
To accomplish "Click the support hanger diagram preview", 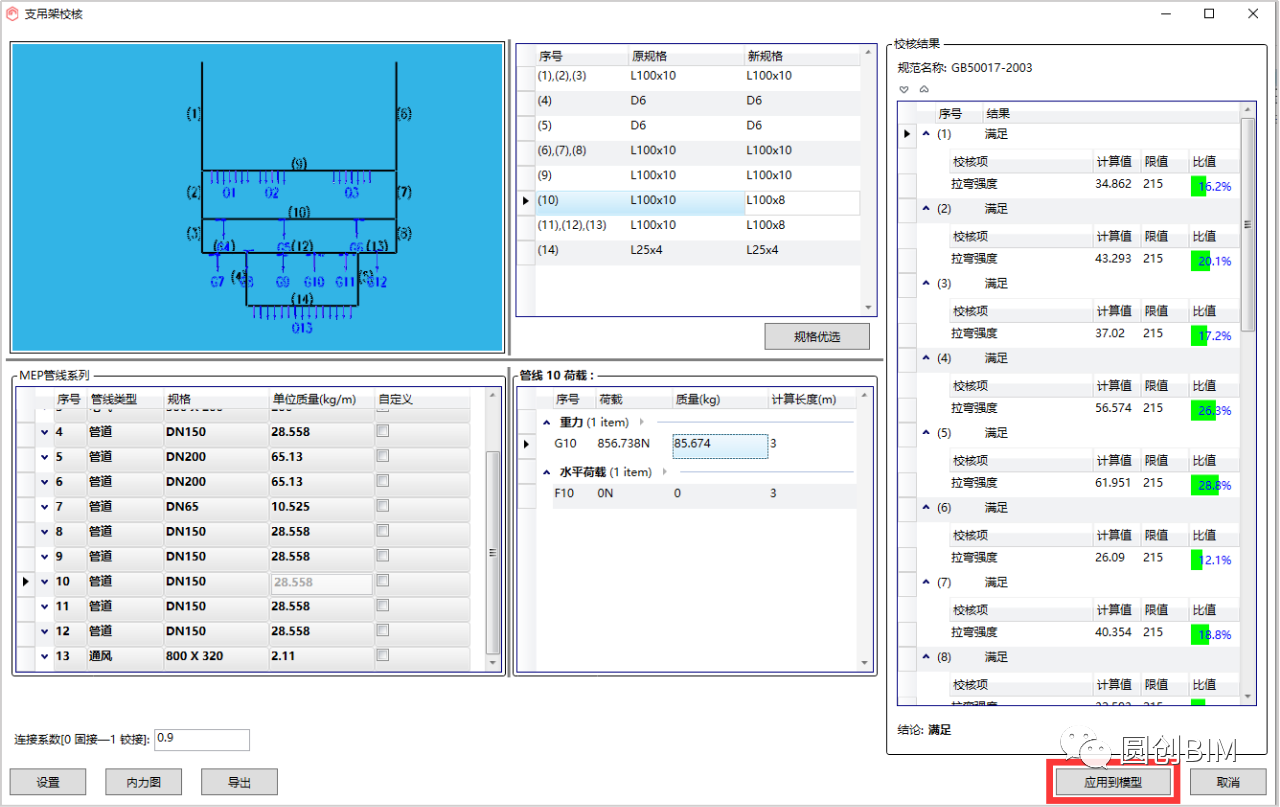I will [x=257, y=197].
